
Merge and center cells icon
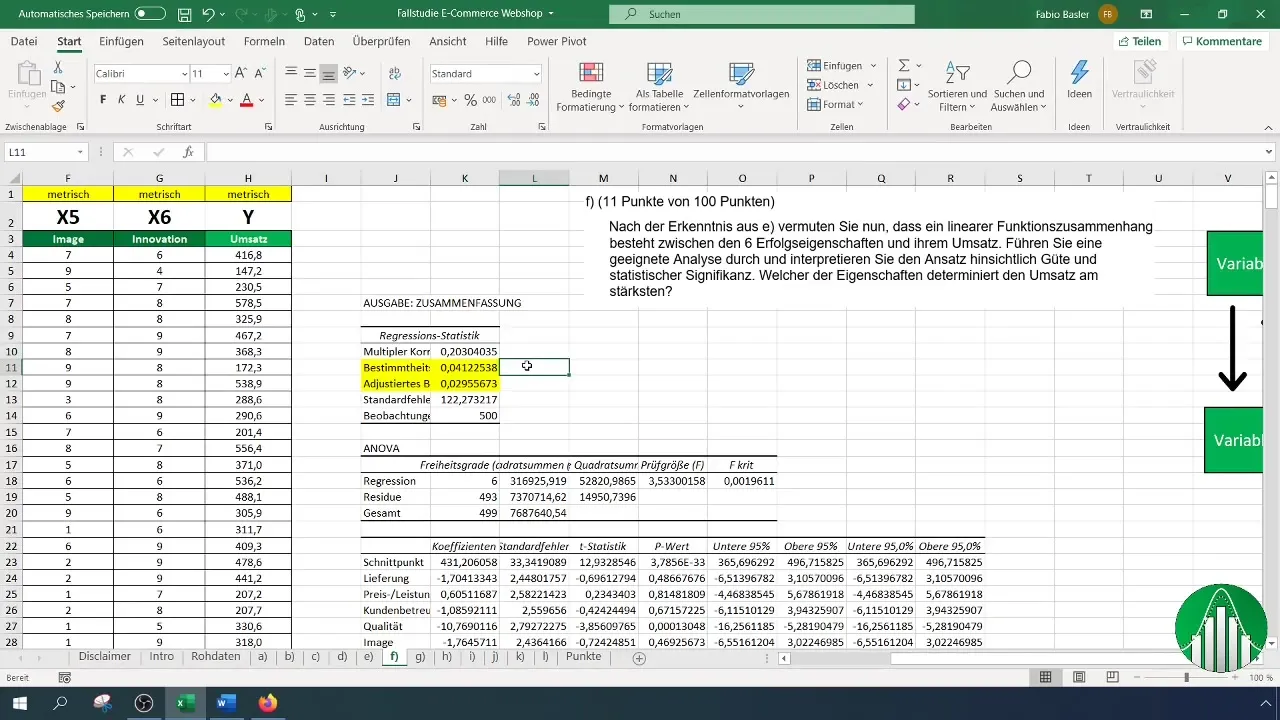[x=393, y=100]
